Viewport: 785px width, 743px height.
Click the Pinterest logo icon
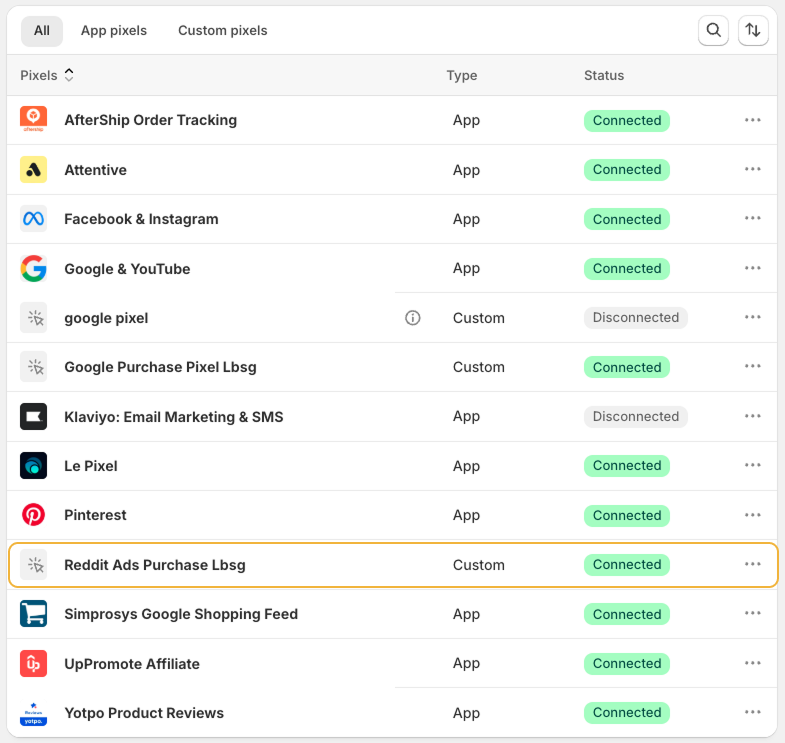(x=34, y=515)
